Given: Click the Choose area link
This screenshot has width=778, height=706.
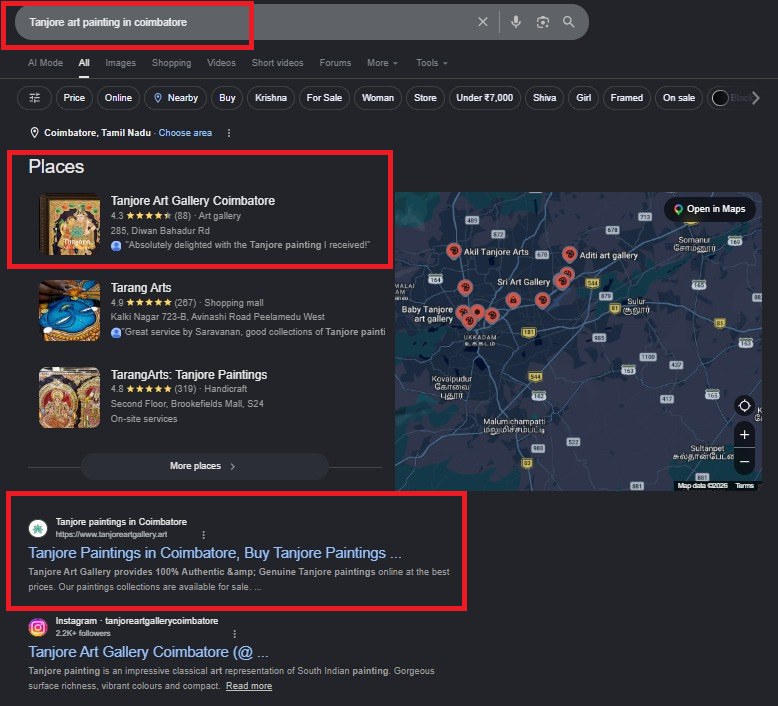Looking at the screenshot, I should coord(185,133).
